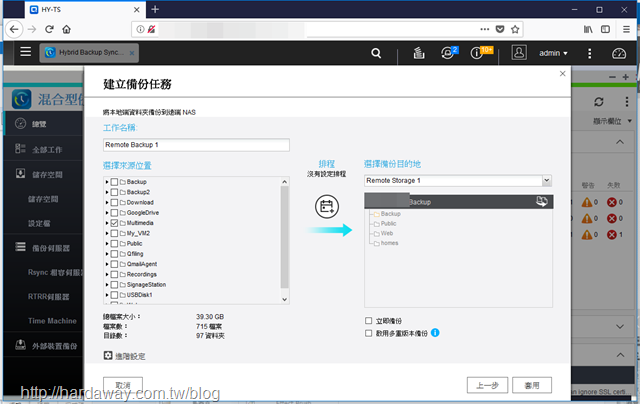The image size is (640, 404).
Task: Click the source folder list scrollbar thumb
Action: 284,238
